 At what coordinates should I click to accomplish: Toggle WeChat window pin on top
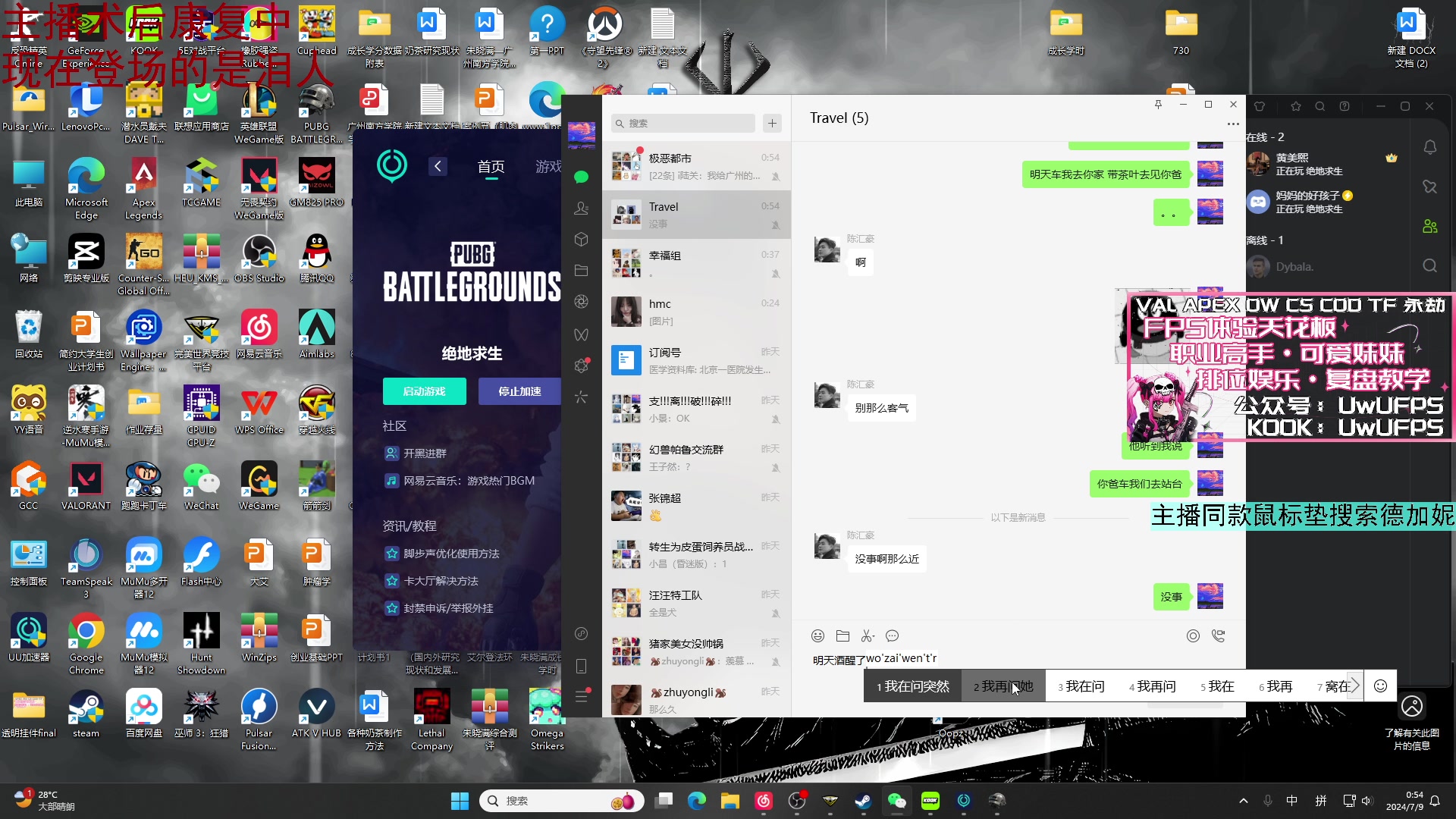[x=1158, y=105]
